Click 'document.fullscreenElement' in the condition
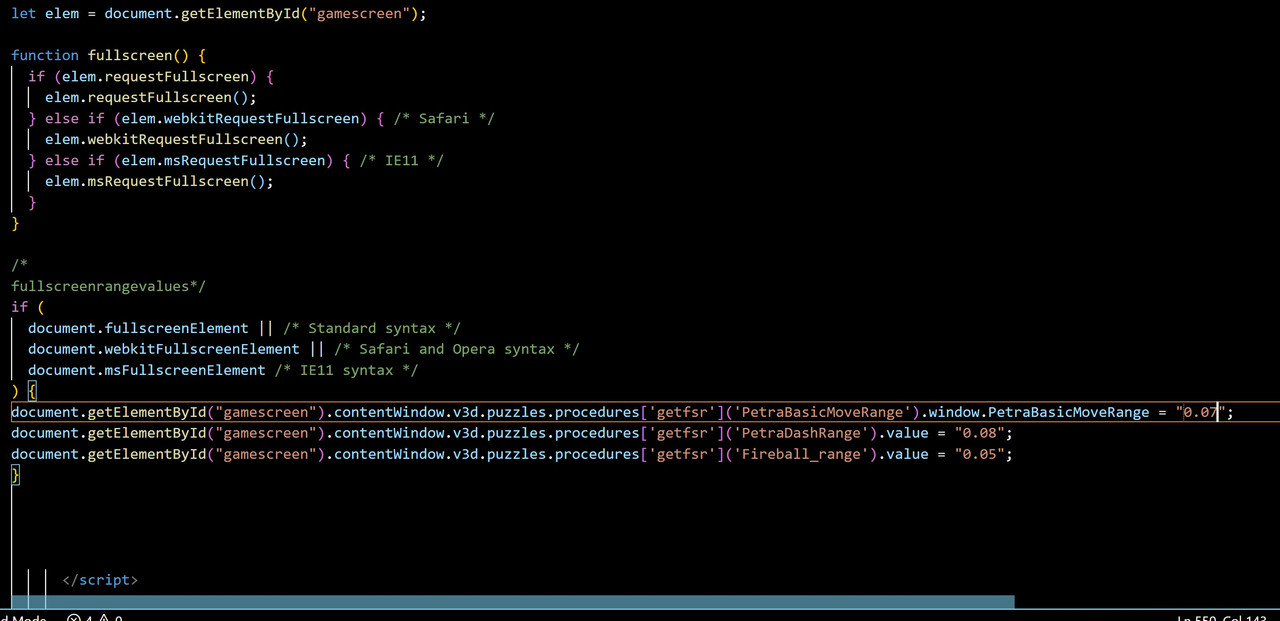Screen dimensions: 1280x621 138,328
